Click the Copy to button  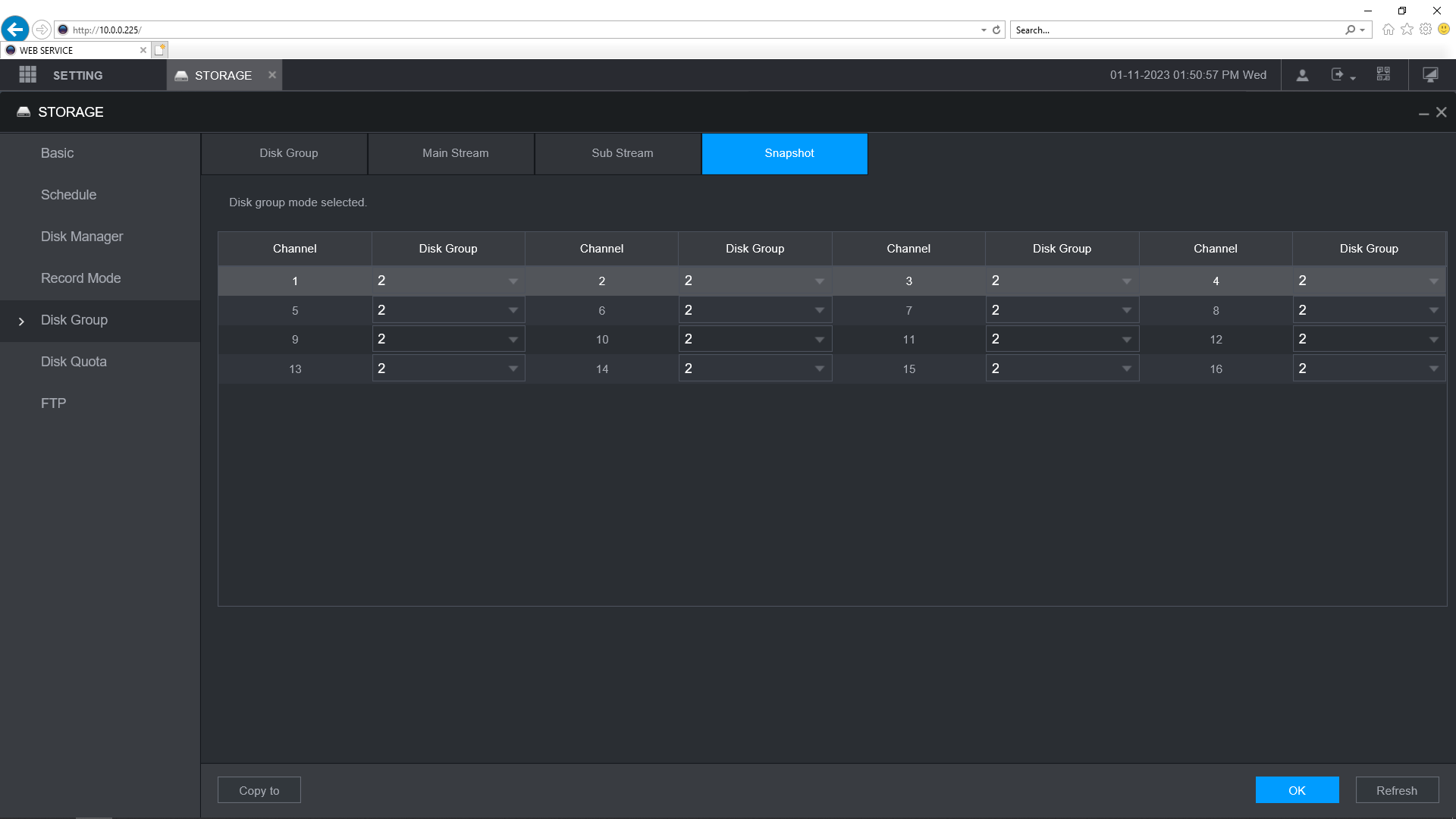coord(259,790)
